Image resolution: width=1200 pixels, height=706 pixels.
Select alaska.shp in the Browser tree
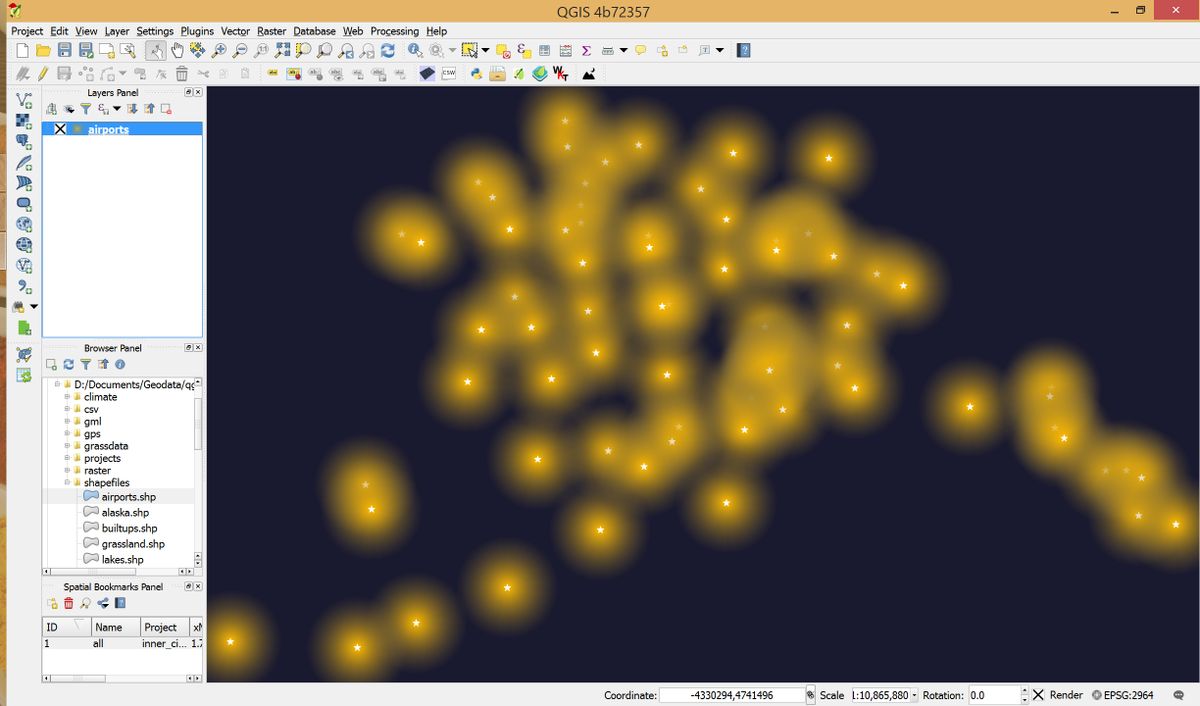(125, 512)
